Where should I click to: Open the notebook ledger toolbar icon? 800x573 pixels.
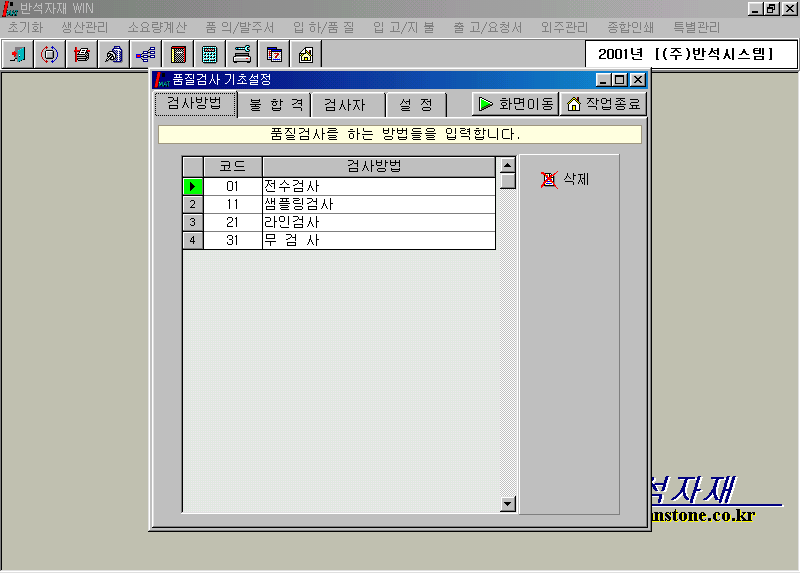click(178, 54)
